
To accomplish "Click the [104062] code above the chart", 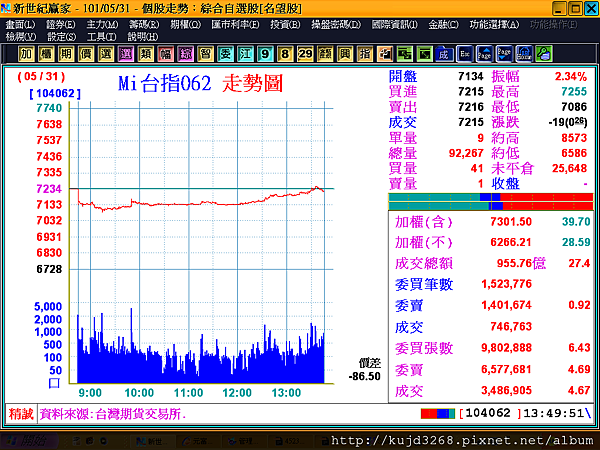I will [x=55, y=93].
